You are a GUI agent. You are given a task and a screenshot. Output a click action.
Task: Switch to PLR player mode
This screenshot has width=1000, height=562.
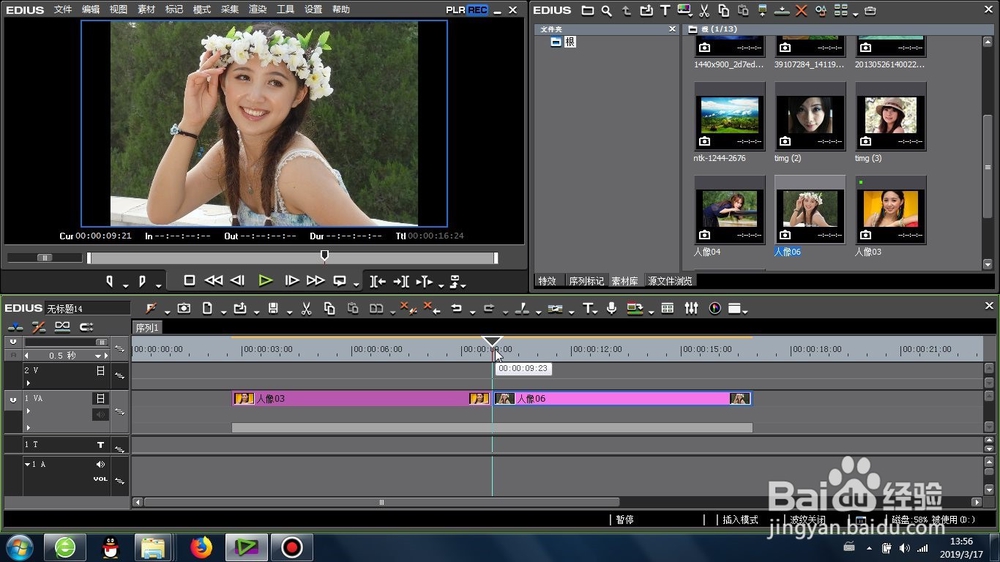click(455, 10)
